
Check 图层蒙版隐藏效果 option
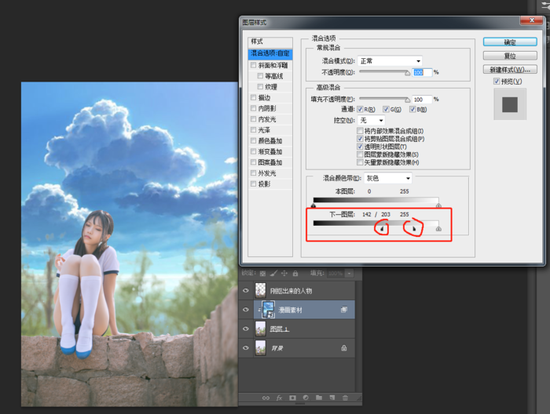click(360, 154)
